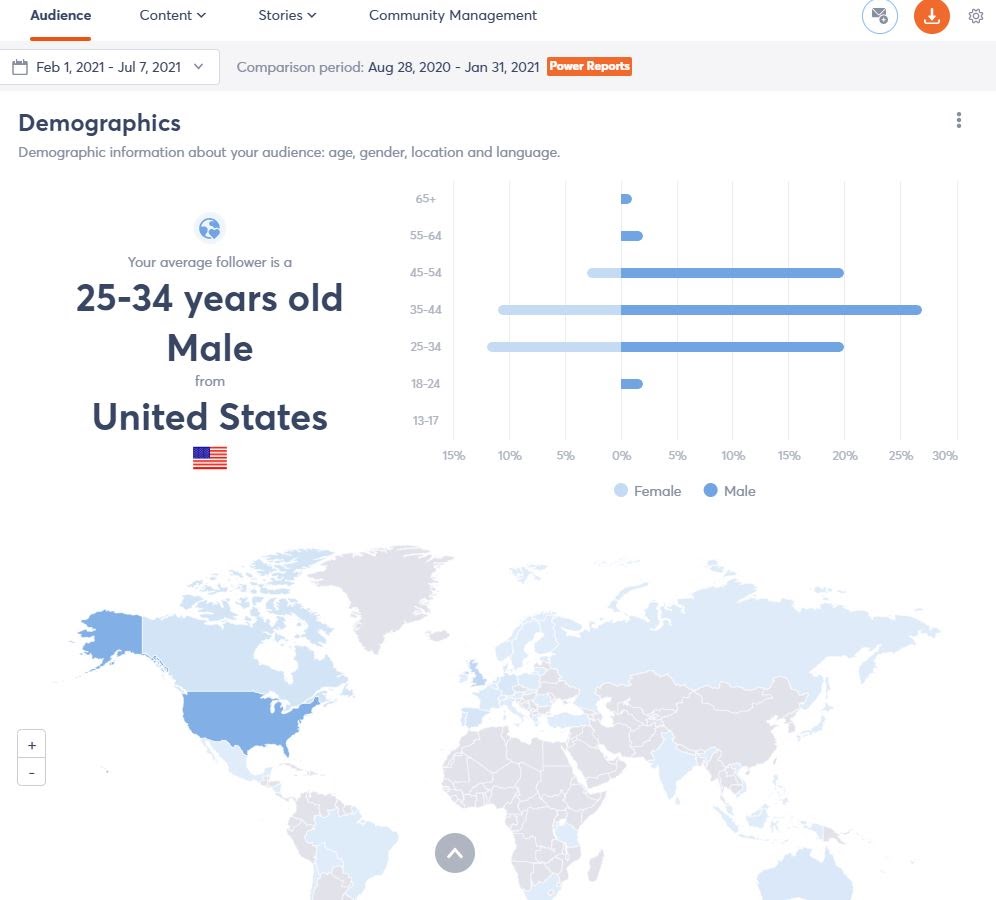996x900 pixels.
Task: Open the Content tab menu
Action: [172, 15]
